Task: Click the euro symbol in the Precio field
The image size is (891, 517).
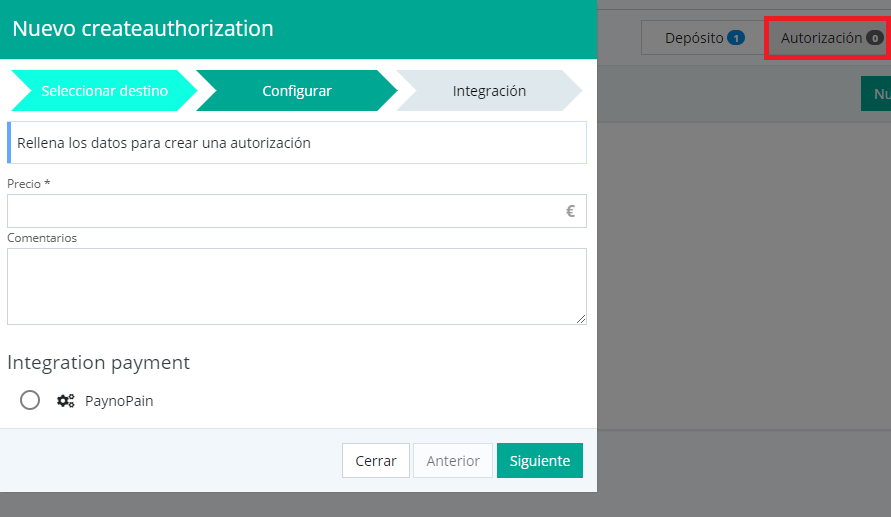Action: click(x=570, y=211)
